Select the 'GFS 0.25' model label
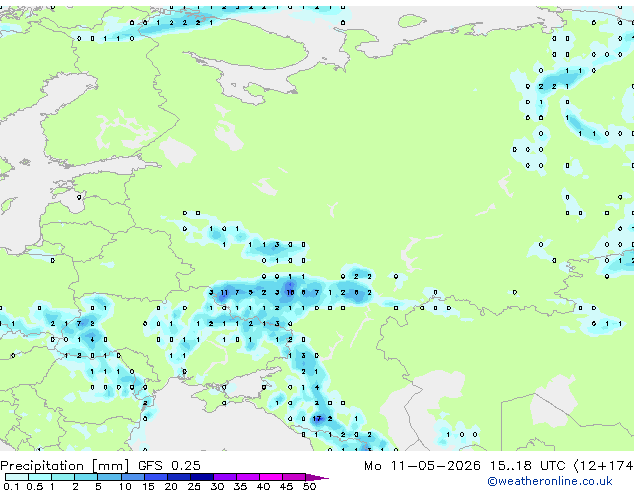 tap(169, 466)
